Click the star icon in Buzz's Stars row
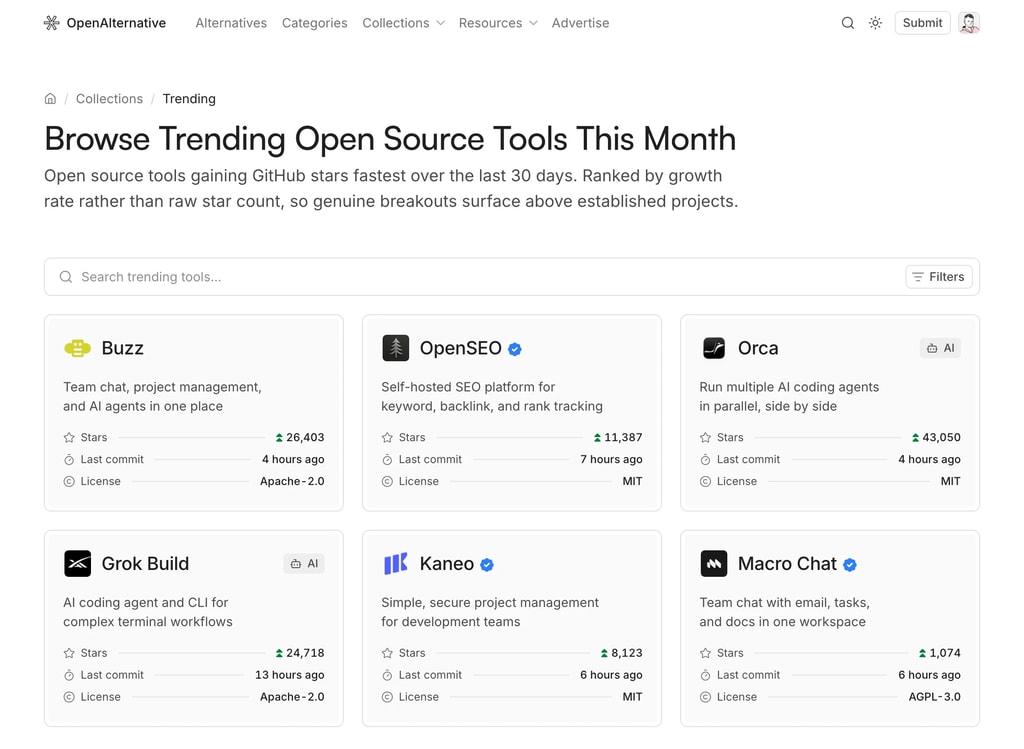Screen dimensions: 1024x749 (69, 438)
